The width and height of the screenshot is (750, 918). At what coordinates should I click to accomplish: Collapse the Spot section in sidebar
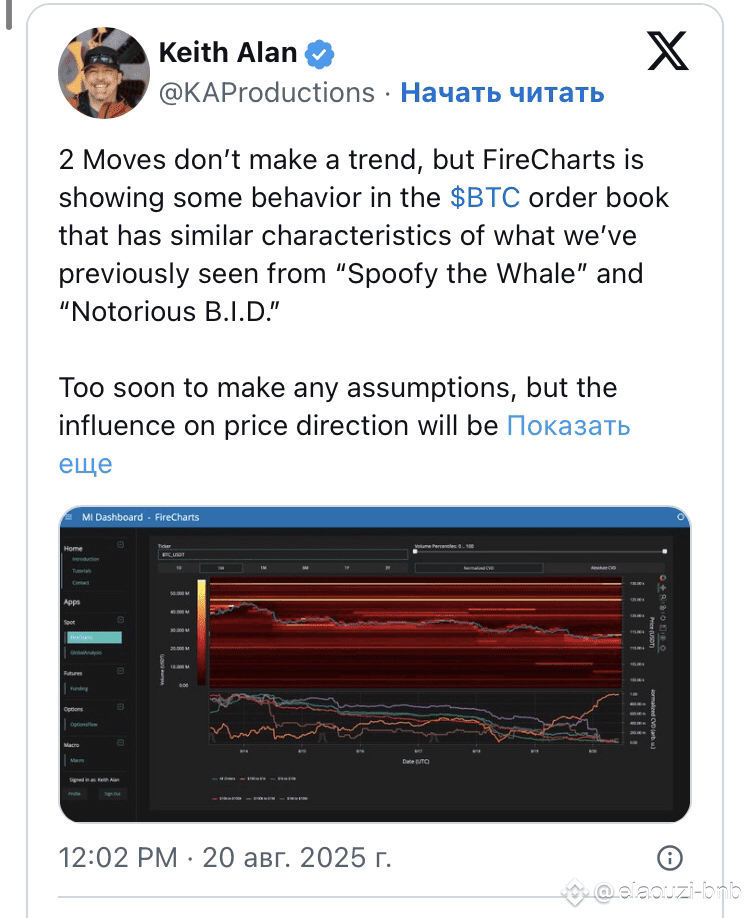121,619
